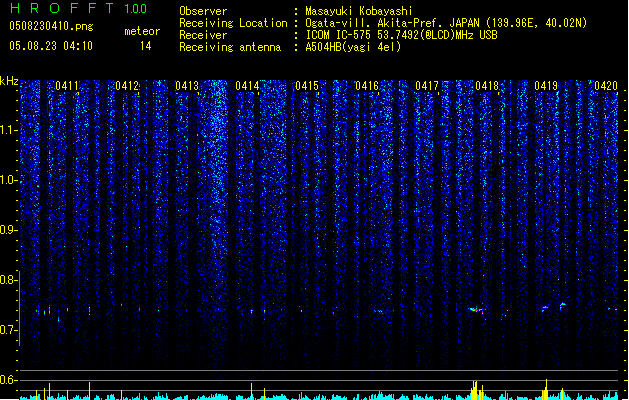Click the 0.6 kHz axis label

point(9,380)
